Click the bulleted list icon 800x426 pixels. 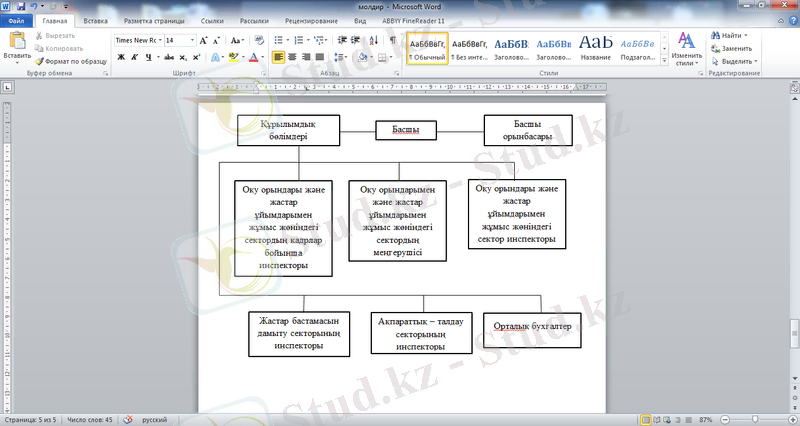278,40
